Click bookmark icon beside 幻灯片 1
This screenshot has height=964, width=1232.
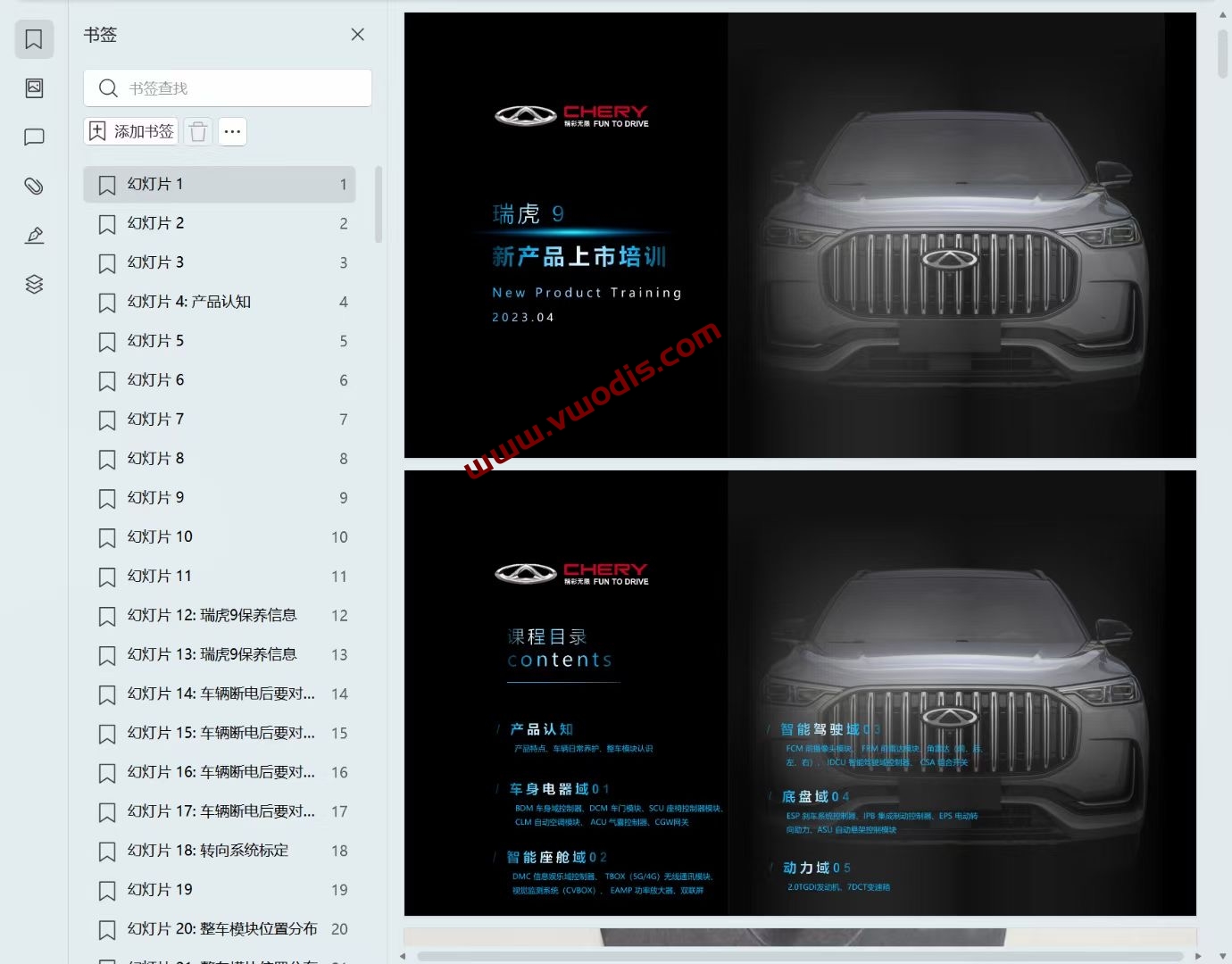(107, 185)
